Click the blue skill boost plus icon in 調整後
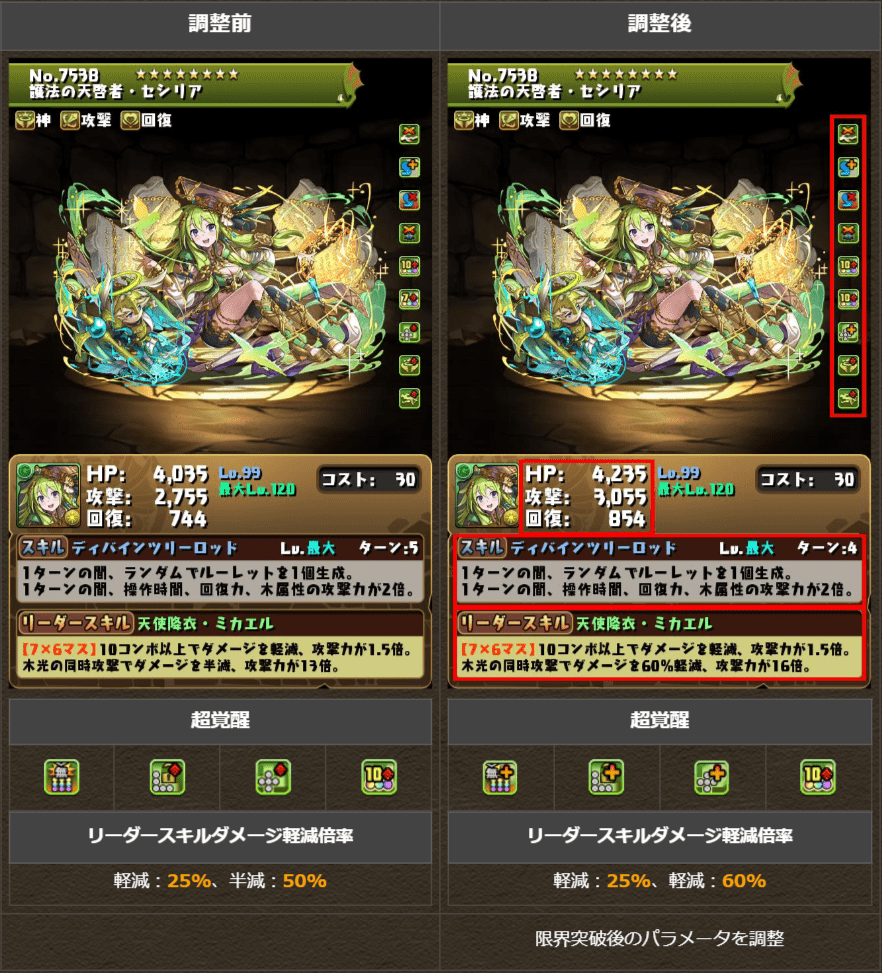 (848, 167)
